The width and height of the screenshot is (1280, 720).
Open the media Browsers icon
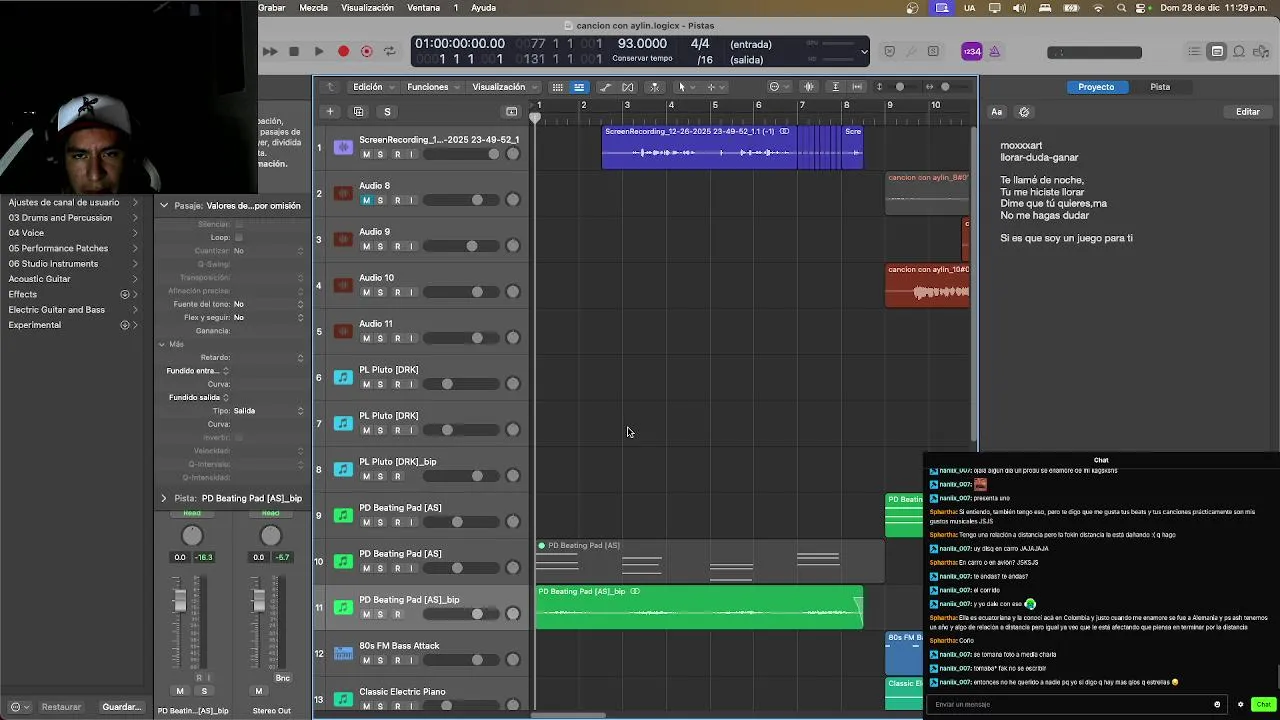click(1262, 51)
